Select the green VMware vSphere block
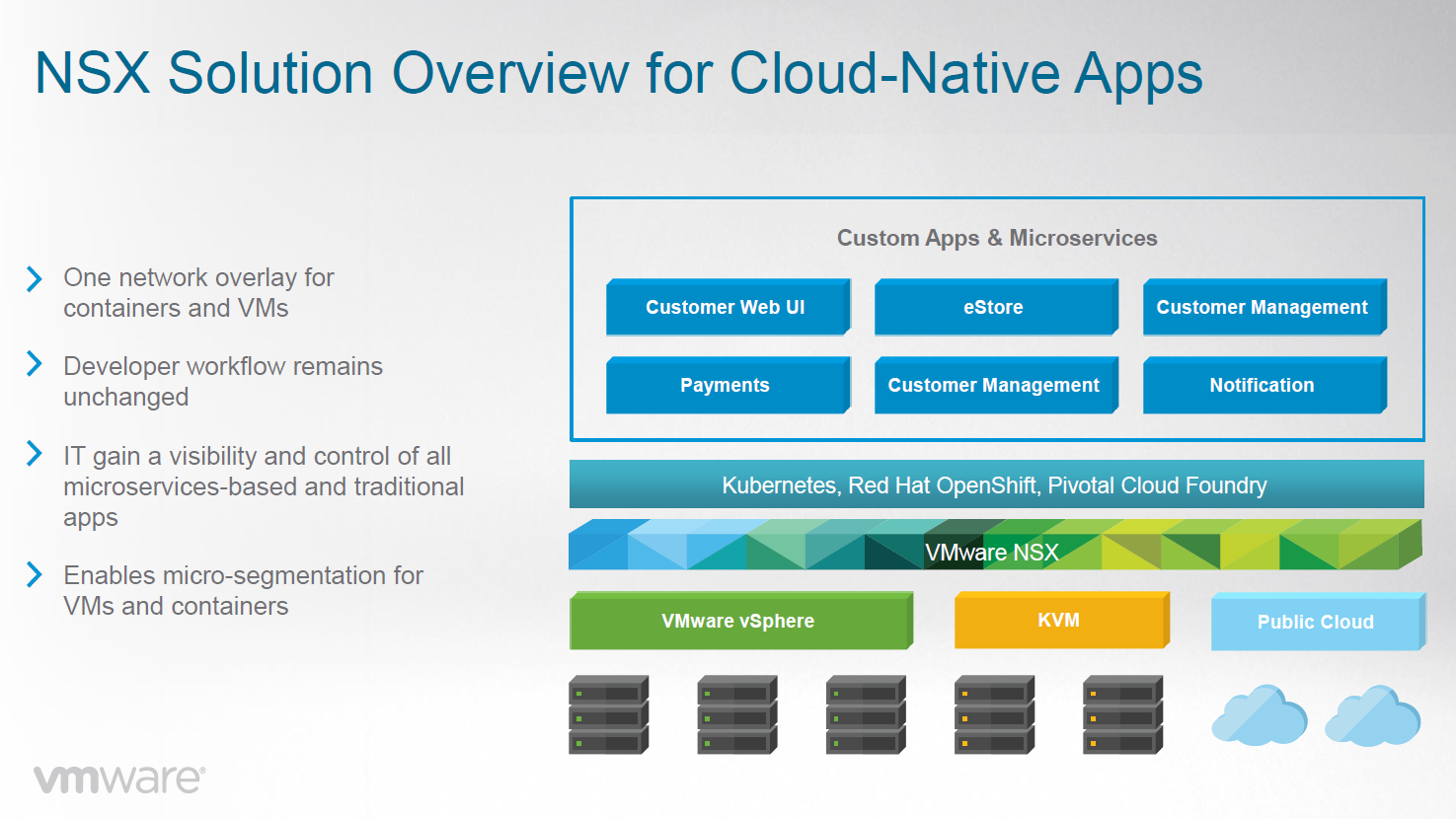Screen dimensions: 1456x819 click(x=740, y=621)
